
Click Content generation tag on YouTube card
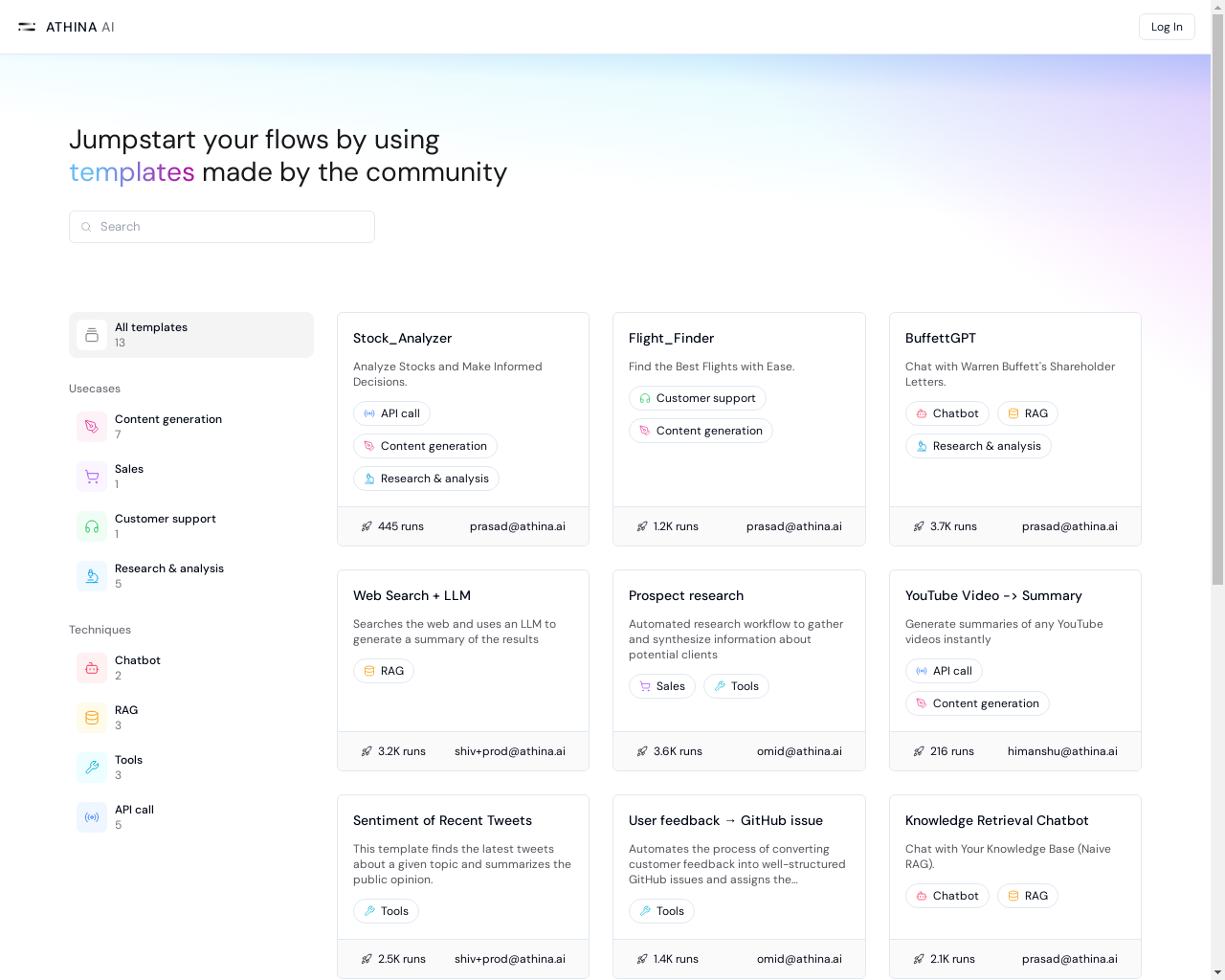[977, 703]
